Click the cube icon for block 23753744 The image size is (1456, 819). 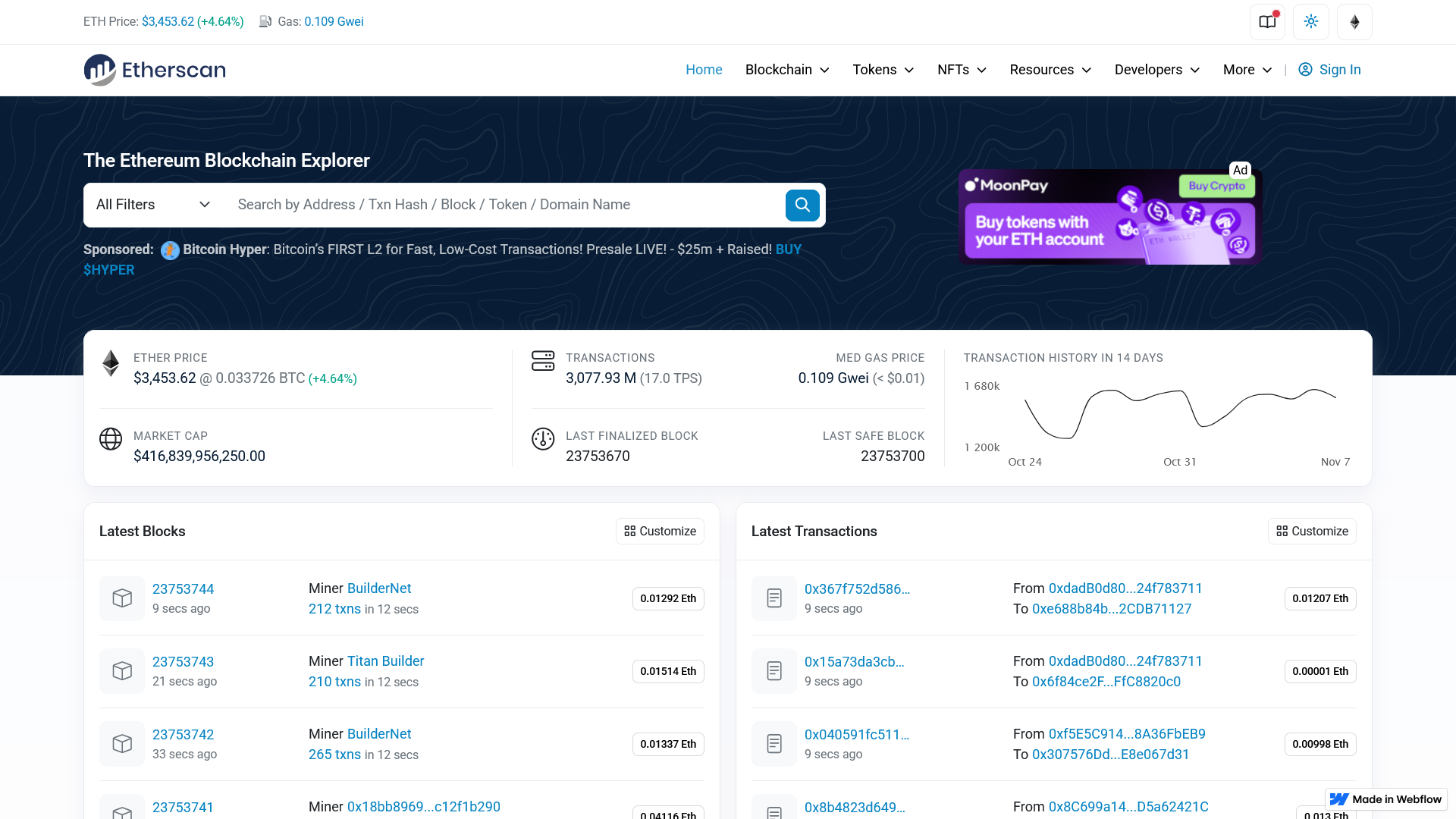[122, 598]
